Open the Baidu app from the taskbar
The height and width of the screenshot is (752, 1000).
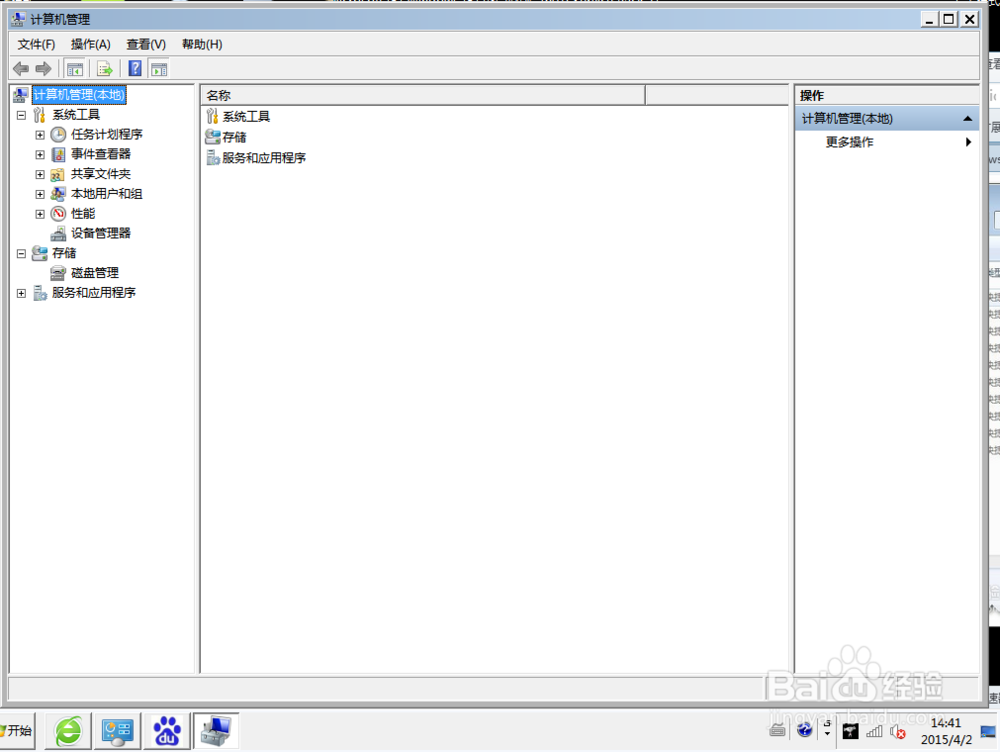(166, 731)
